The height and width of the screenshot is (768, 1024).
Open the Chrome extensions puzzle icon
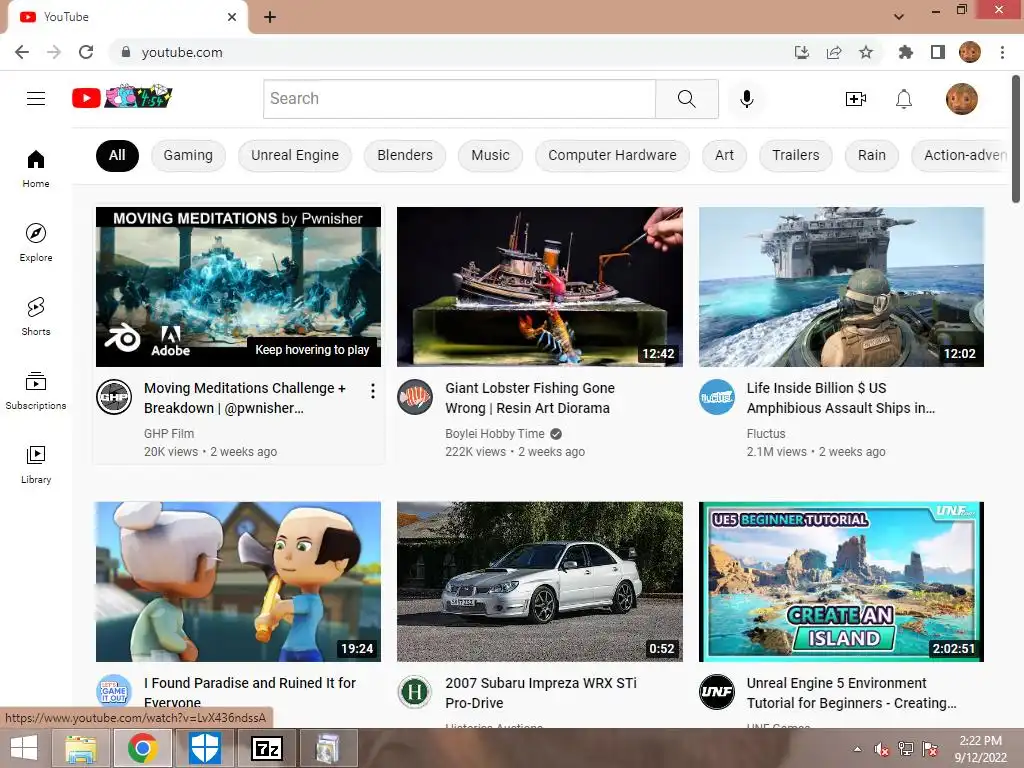point(905,52)
